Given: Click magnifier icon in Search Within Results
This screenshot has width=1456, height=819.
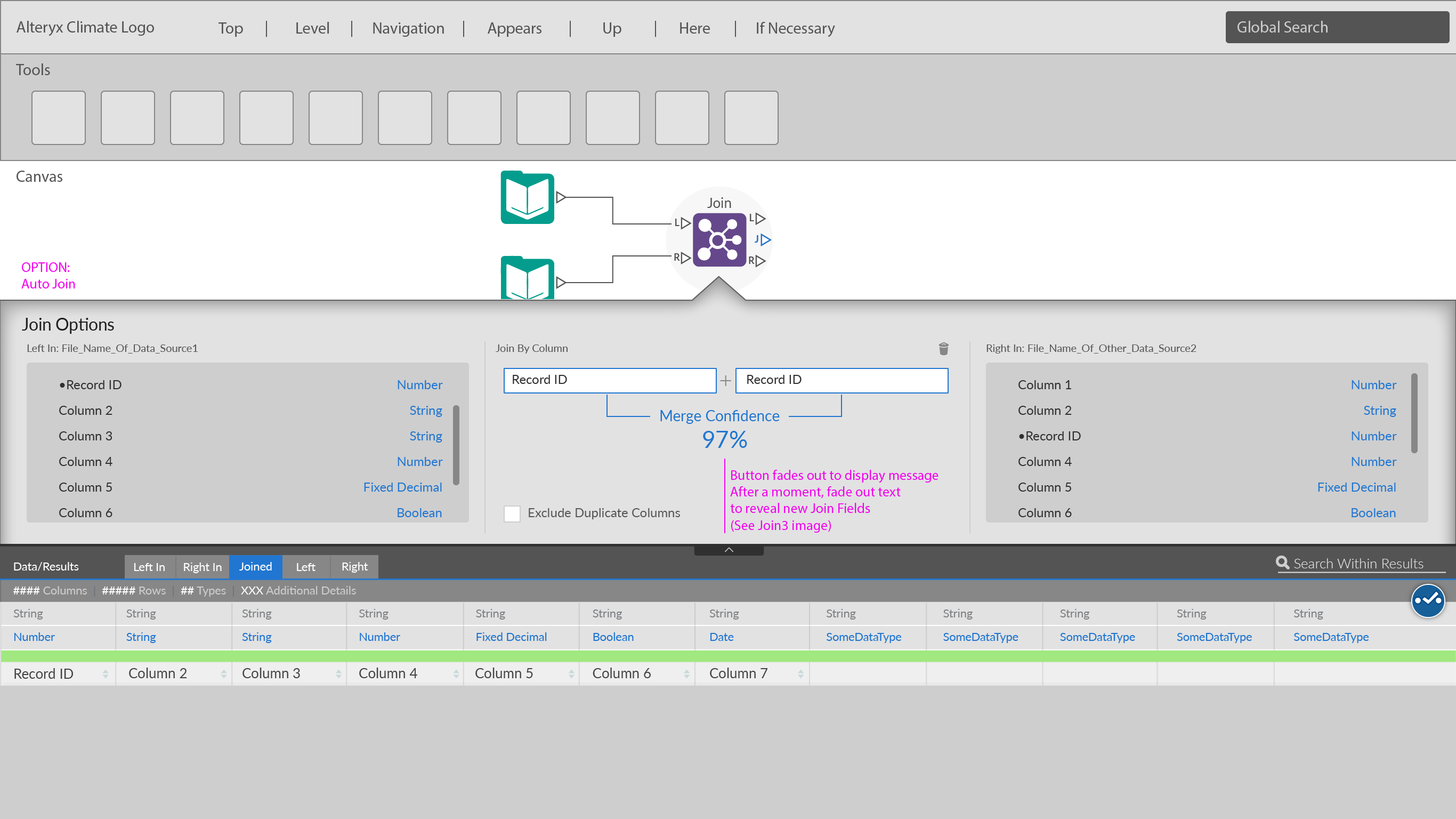Looking at the screenshot, I should 1282,563.
